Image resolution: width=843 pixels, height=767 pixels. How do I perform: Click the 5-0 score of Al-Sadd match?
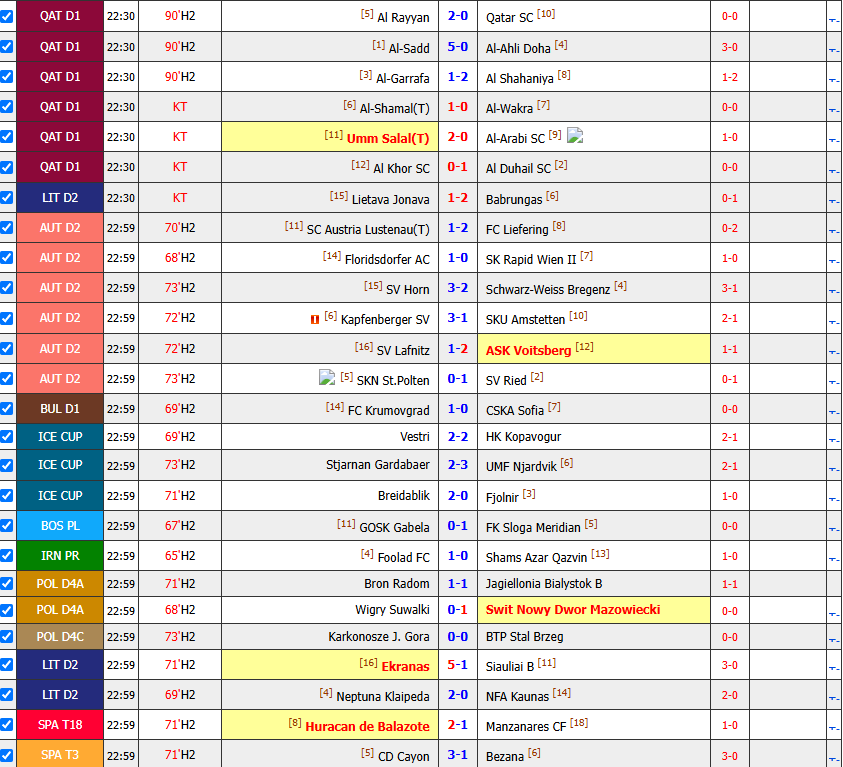[458, 47]
